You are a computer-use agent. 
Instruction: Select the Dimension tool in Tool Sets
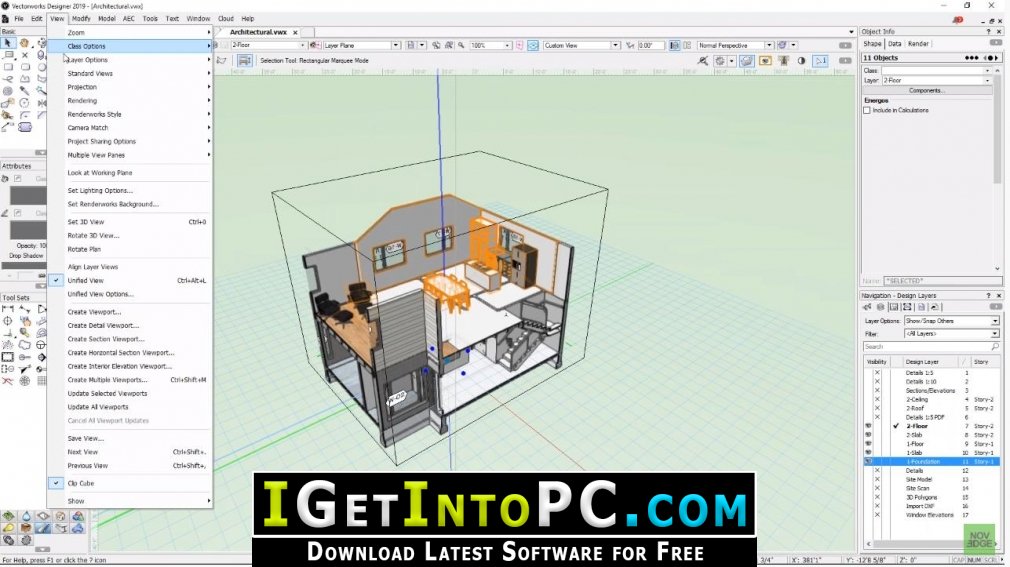tap(8, 309)
